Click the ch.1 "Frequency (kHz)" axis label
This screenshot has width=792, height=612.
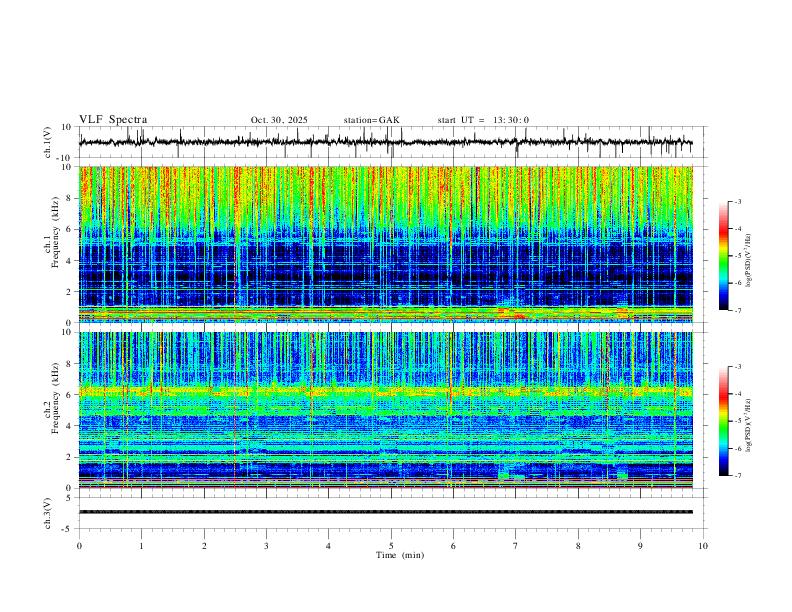pyautogui.click(x=55, y=232)
